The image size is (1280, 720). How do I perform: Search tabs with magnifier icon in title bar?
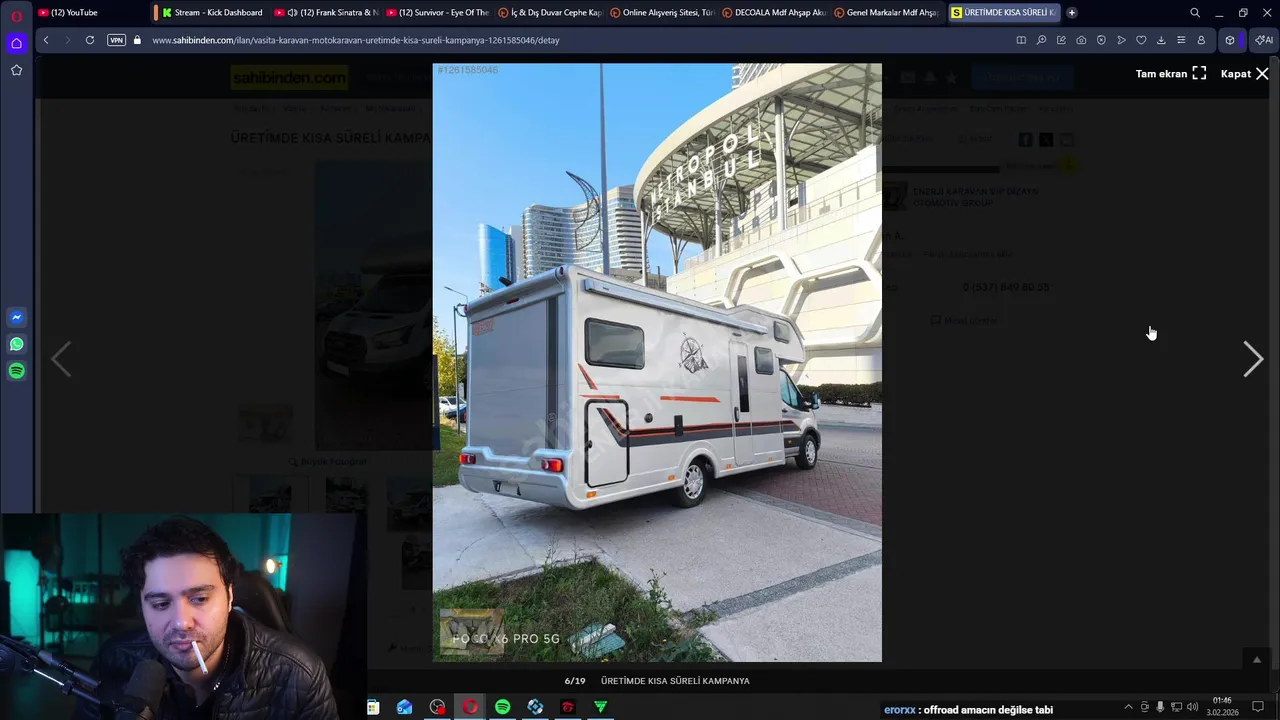[x=1195, y=13]
